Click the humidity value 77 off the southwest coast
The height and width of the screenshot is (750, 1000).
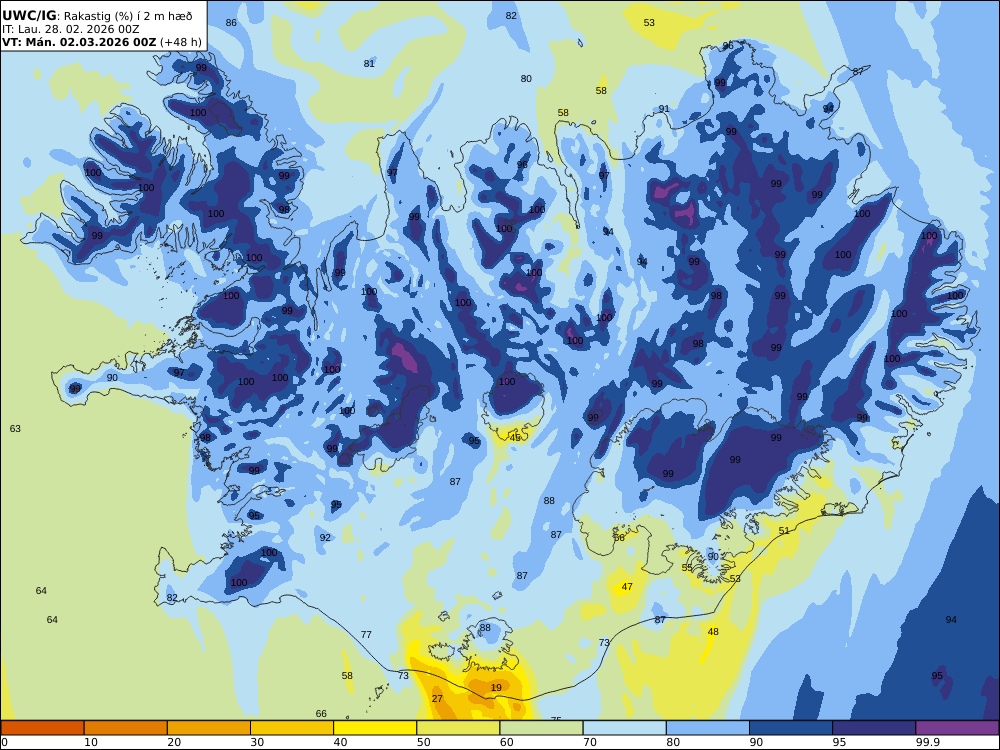(366, 635)
